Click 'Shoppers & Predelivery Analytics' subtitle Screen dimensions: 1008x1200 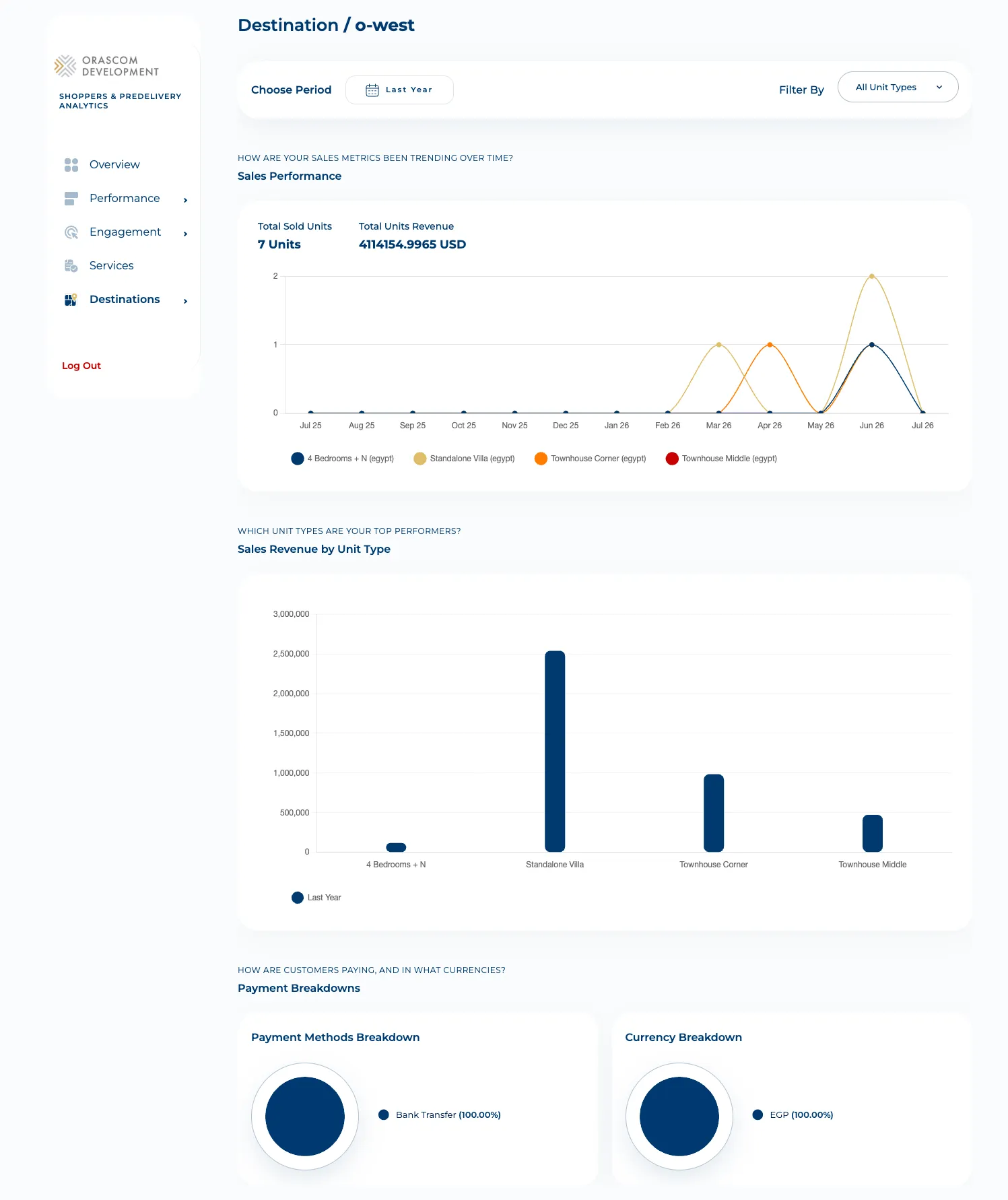coord(120,101)
